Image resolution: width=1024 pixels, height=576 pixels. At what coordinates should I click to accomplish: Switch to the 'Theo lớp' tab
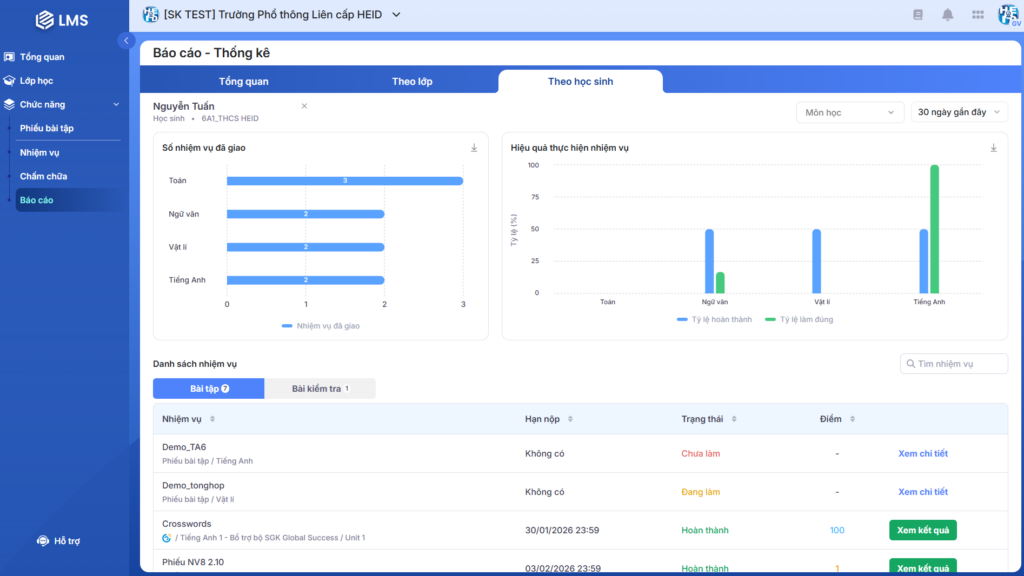click(x=412, y=82)
